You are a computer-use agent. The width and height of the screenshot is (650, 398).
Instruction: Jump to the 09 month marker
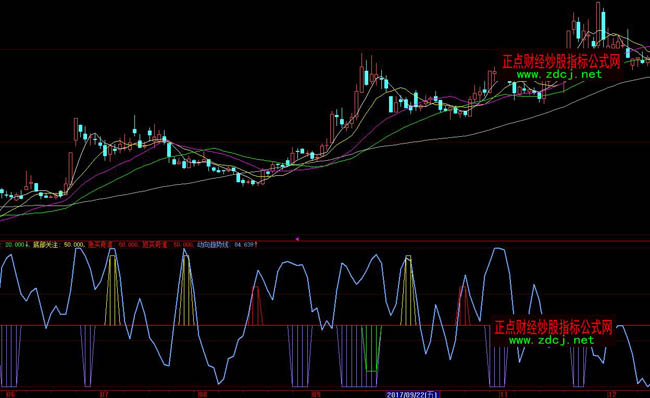tap(315, 394)
